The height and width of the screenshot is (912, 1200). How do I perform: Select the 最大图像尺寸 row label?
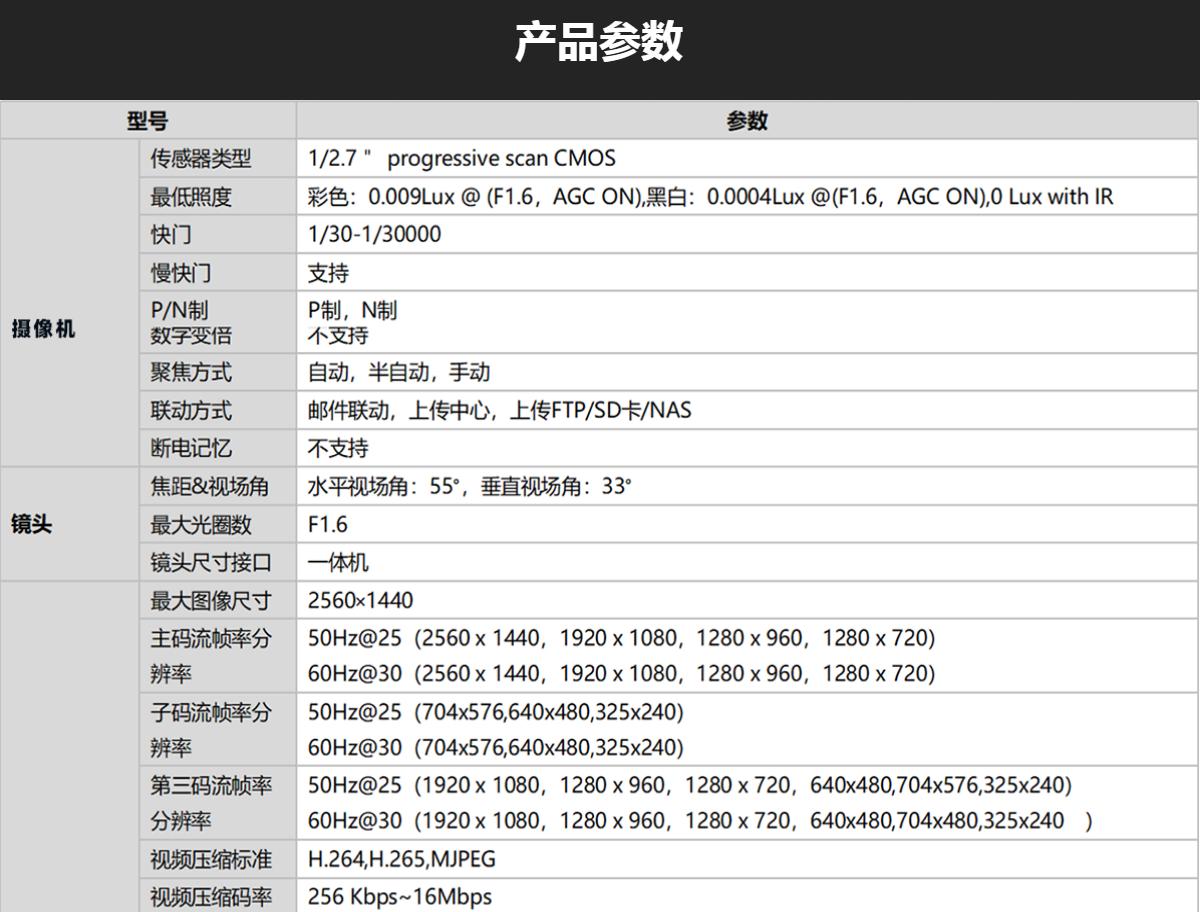[211, 600]
